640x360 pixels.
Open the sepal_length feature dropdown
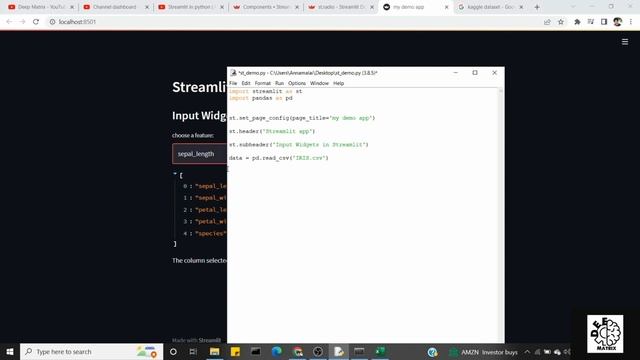(x=199, y=154)
